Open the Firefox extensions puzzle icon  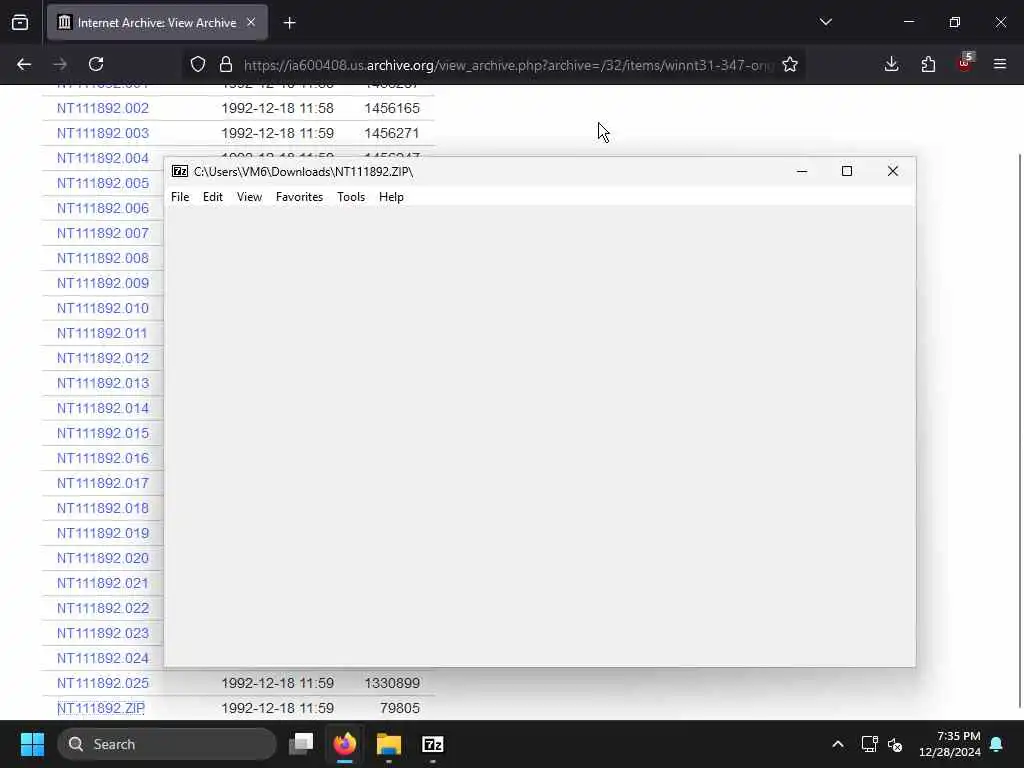pyautogui.click(x=928, y=64)
